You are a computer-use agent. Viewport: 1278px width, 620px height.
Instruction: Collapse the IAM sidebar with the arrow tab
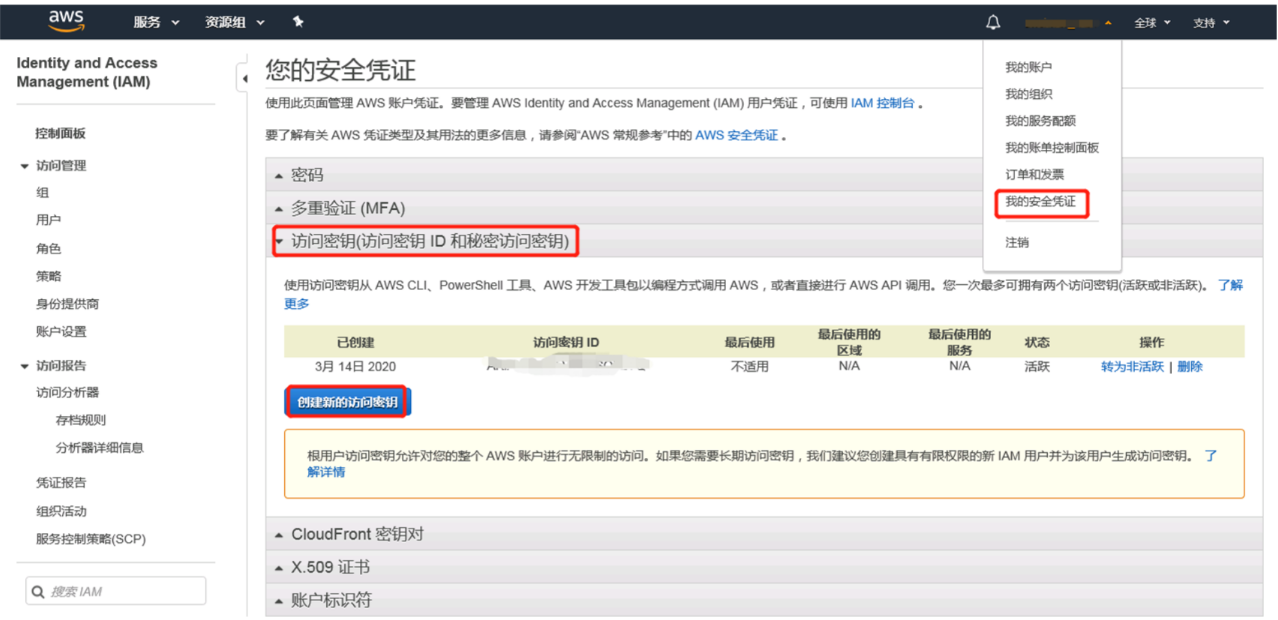[x=244, y=79]
